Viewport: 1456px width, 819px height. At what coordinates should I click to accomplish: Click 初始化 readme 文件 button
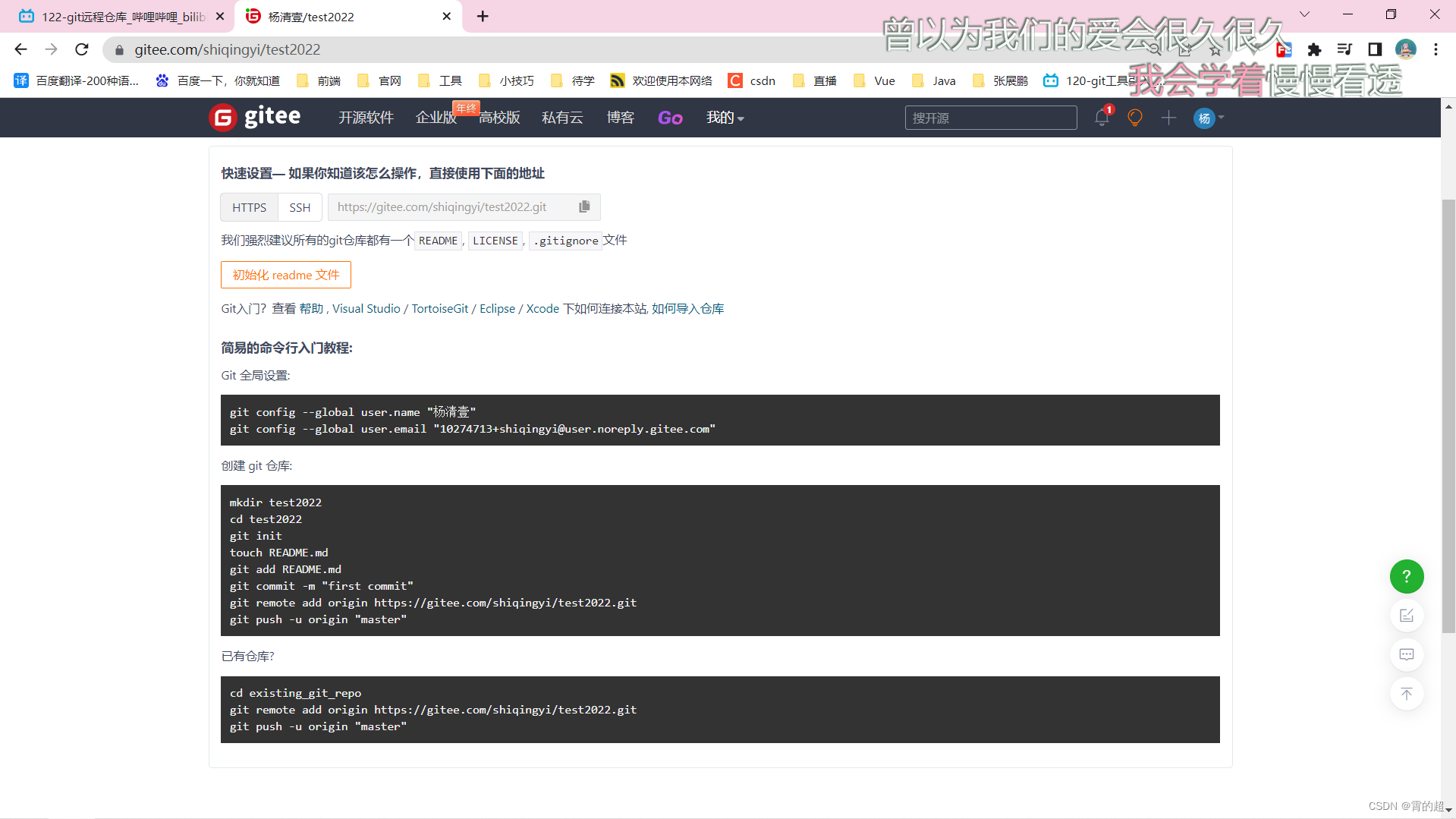click(286, 275)
